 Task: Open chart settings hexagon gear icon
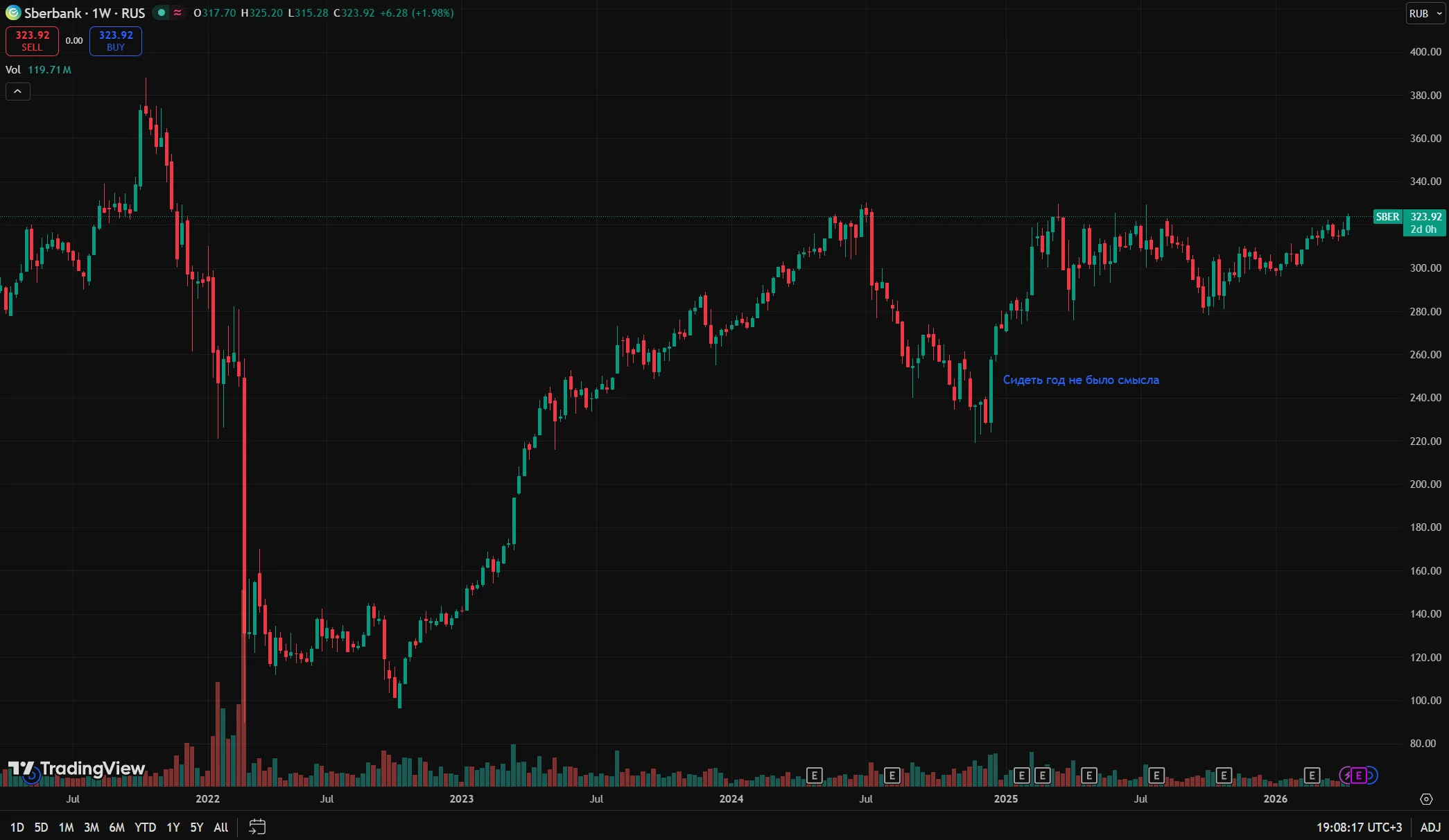tap(1426, 799)
